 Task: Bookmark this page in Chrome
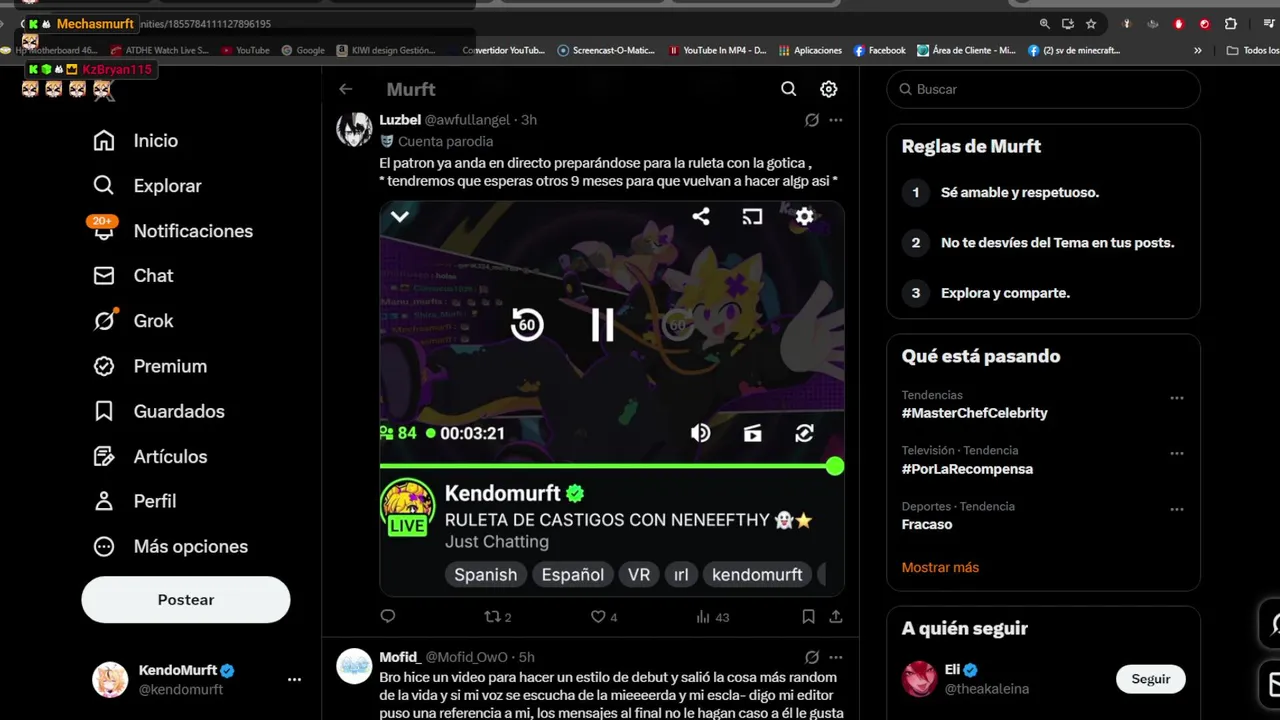(x=1091, y=24)
